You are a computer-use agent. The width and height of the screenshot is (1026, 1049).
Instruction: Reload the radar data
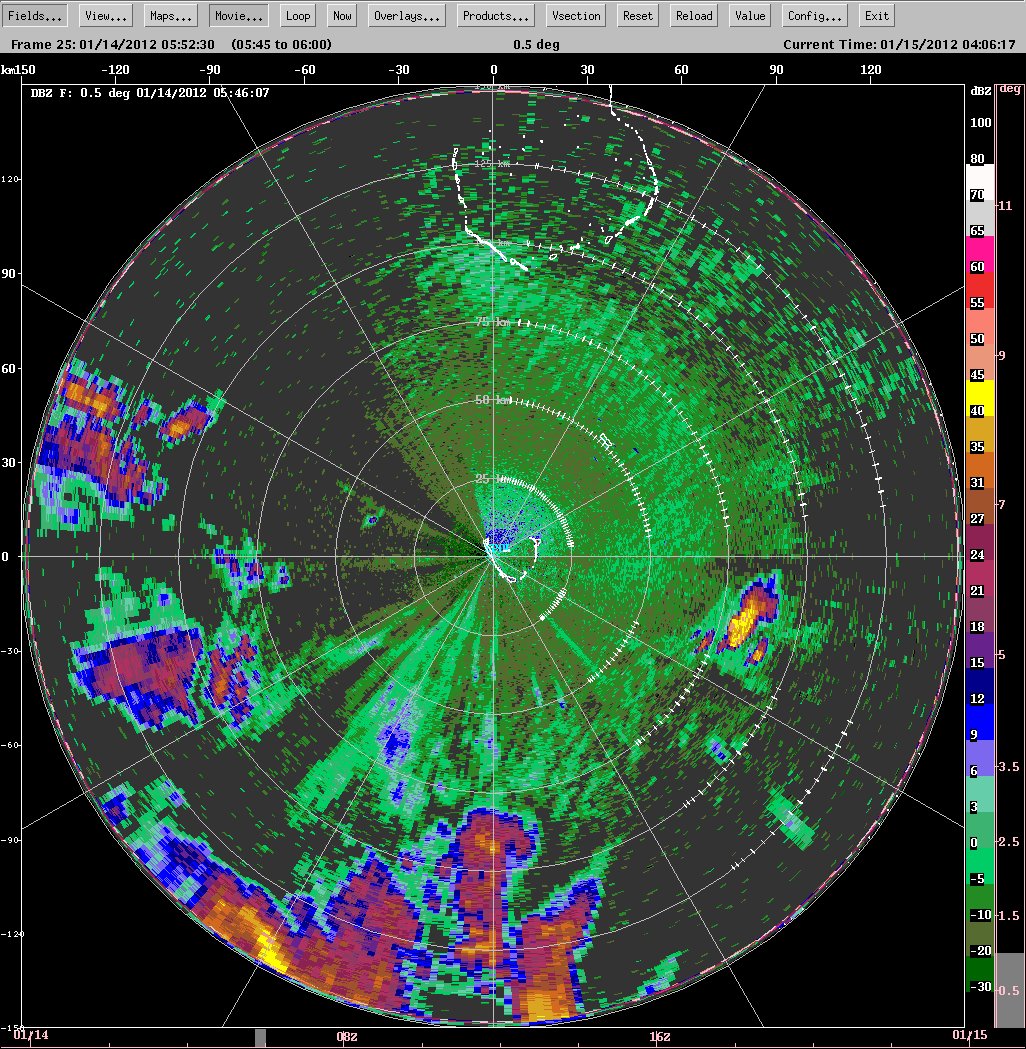coord(694,16)
